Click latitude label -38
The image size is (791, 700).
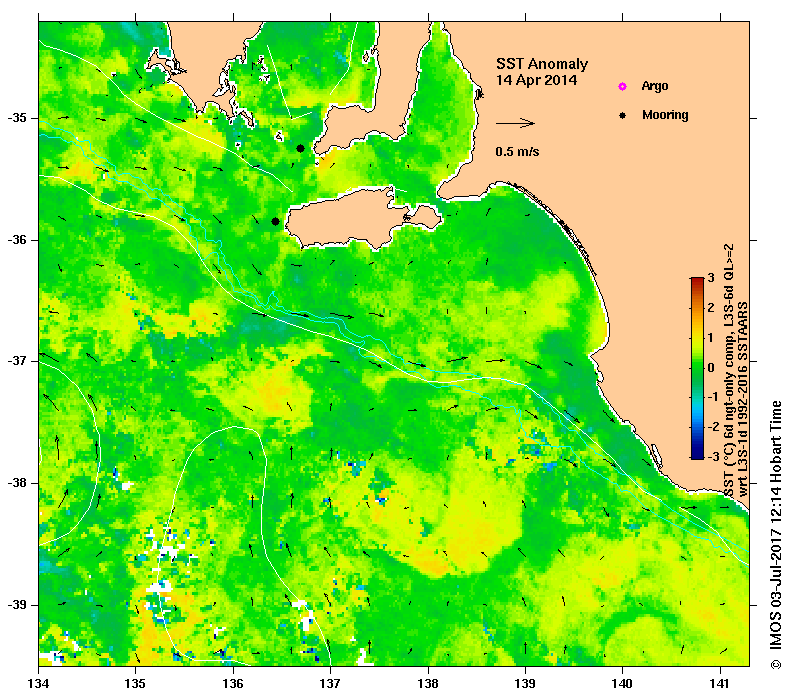(x=17, y=483)
